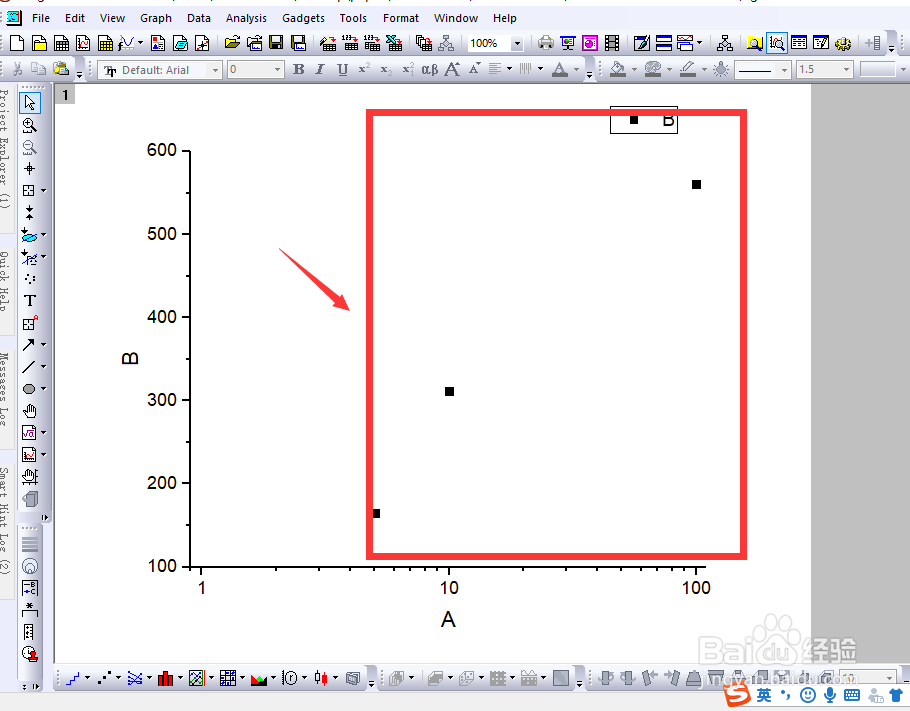Open the font size dropdown
The width and height of the screenshot is (910, 711).
[x=277, y=70]
